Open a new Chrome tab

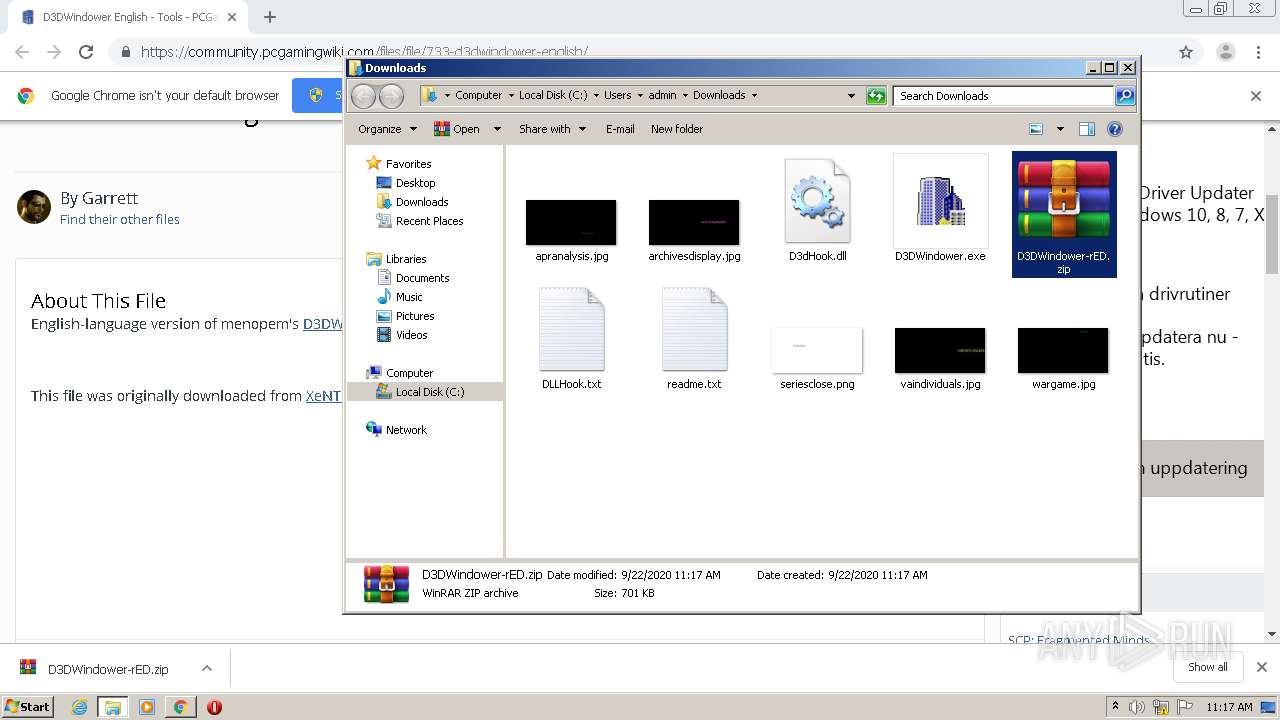(269, 17)
